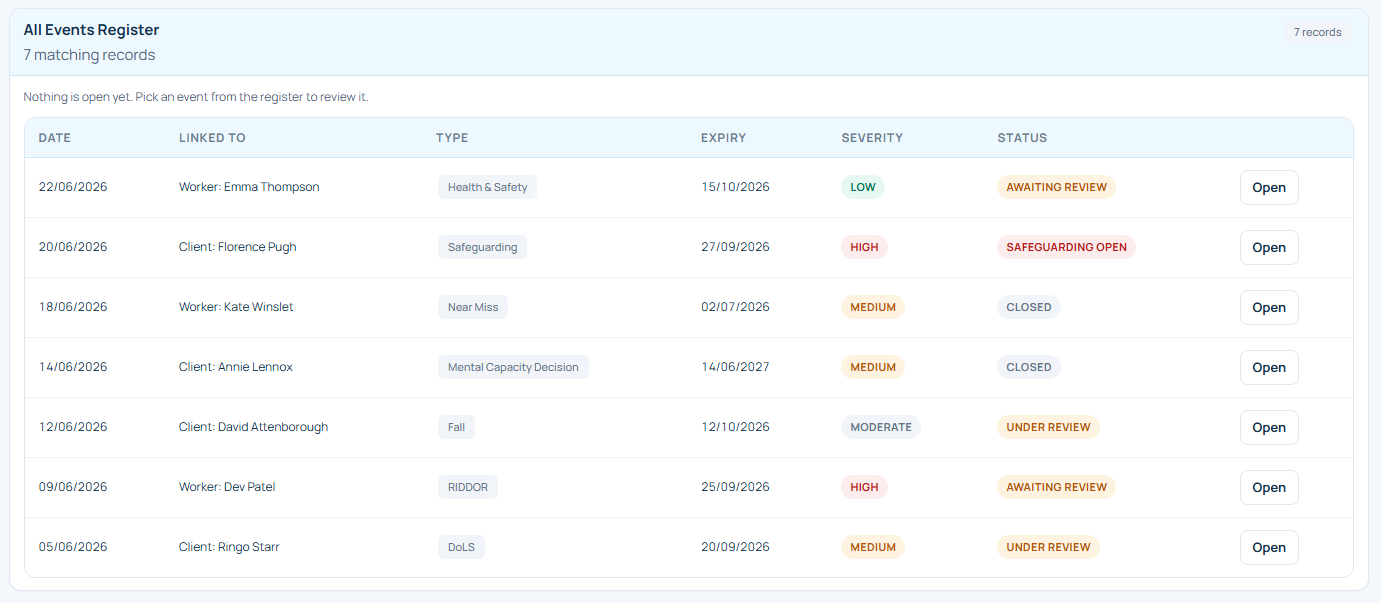Click the 'Health & Safety' type tag
This screenshot has width=1382, height=603.
pyautogui.click(x=487, y=187)
